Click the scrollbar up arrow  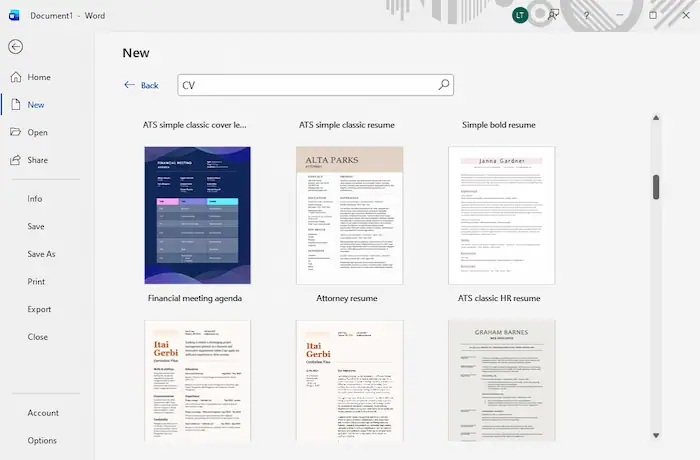[x=656, y=118]
